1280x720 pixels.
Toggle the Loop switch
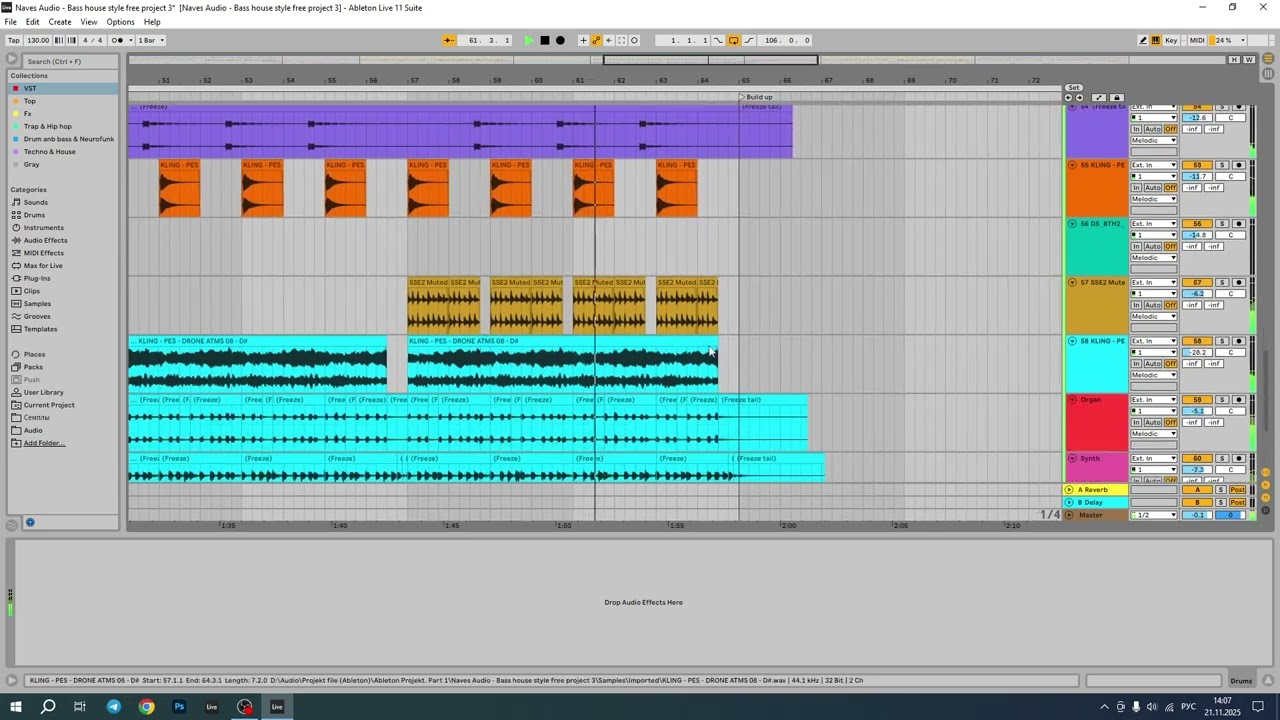733,40
